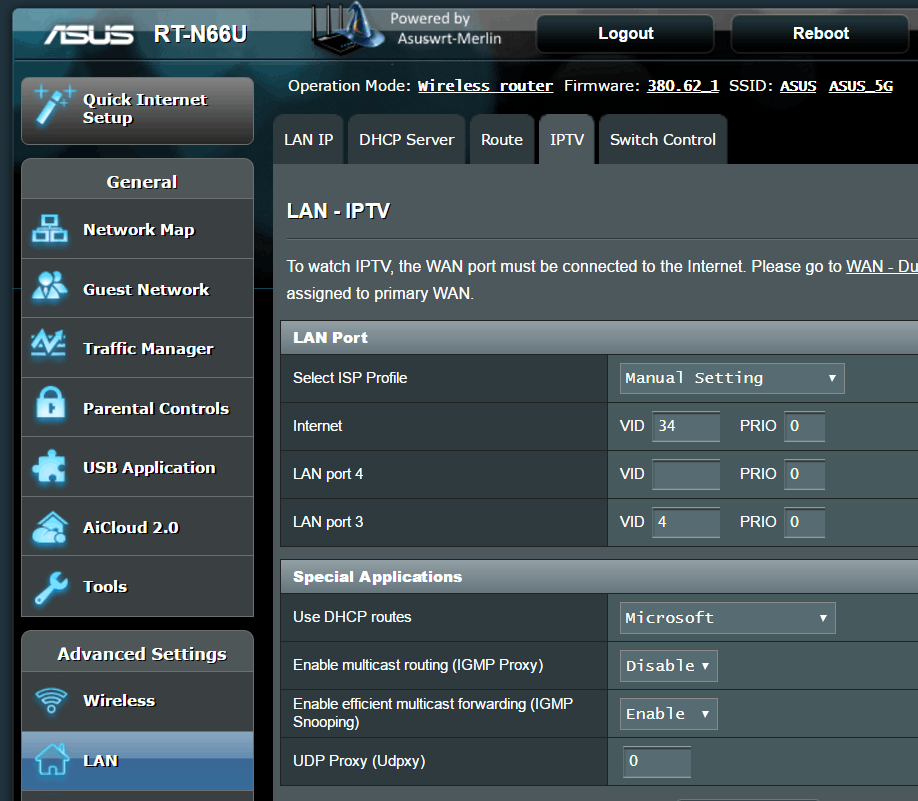This screenshot has width=918, height=801.
Task: Click the AiCloud 2.0 cloud icon
Action: pyautogui.click(x=50, y=527)
